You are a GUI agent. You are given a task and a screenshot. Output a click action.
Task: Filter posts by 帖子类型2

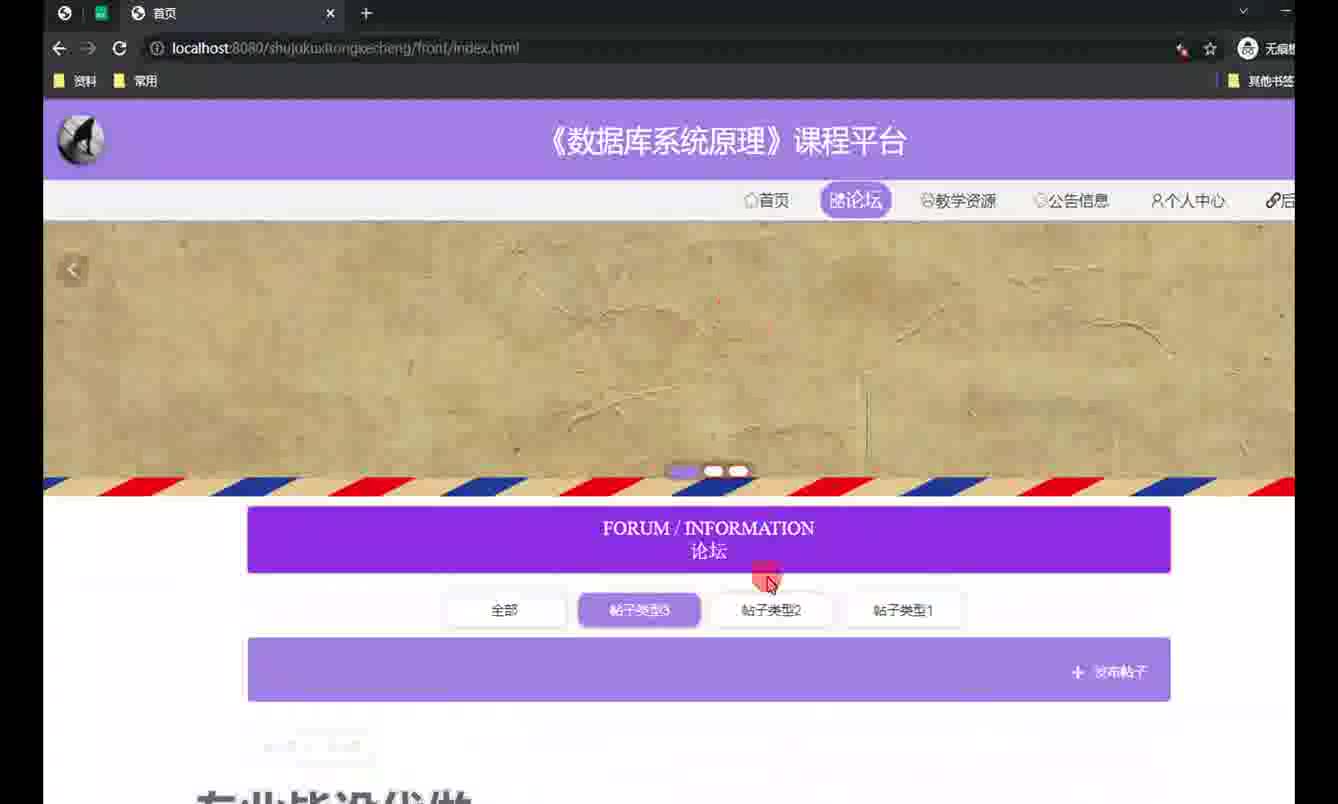click(x=771, y=610)
